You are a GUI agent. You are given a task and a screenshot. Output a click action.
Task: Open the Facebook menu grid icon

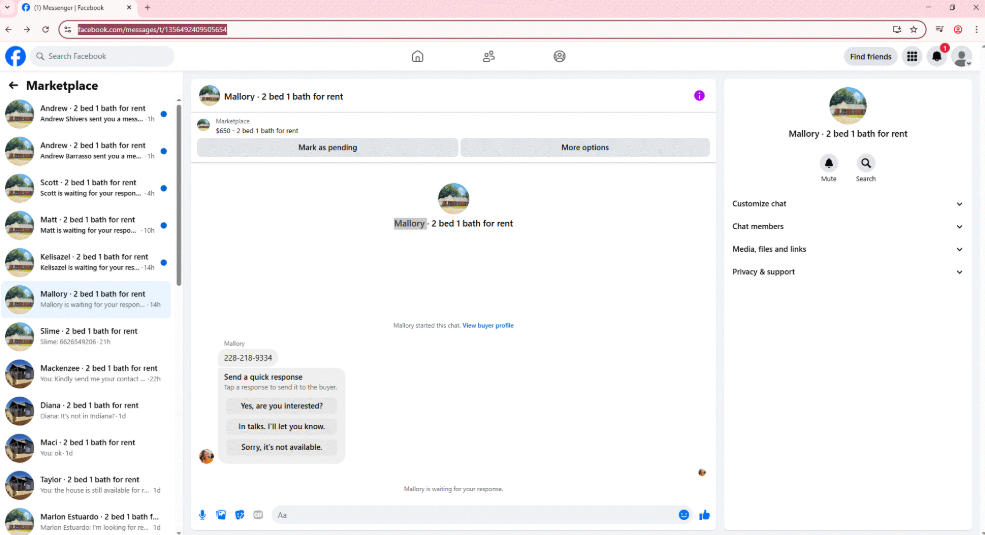point(912,57)
